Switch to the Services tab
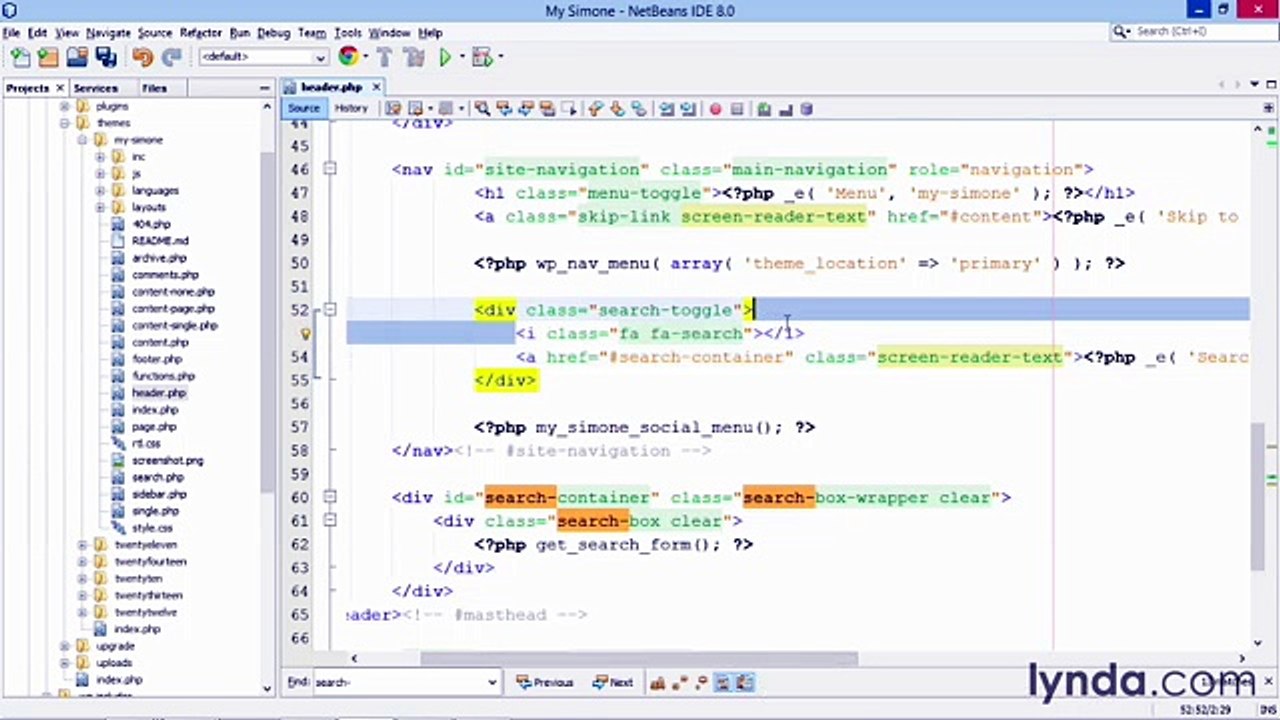 click(x=95, y=88)
